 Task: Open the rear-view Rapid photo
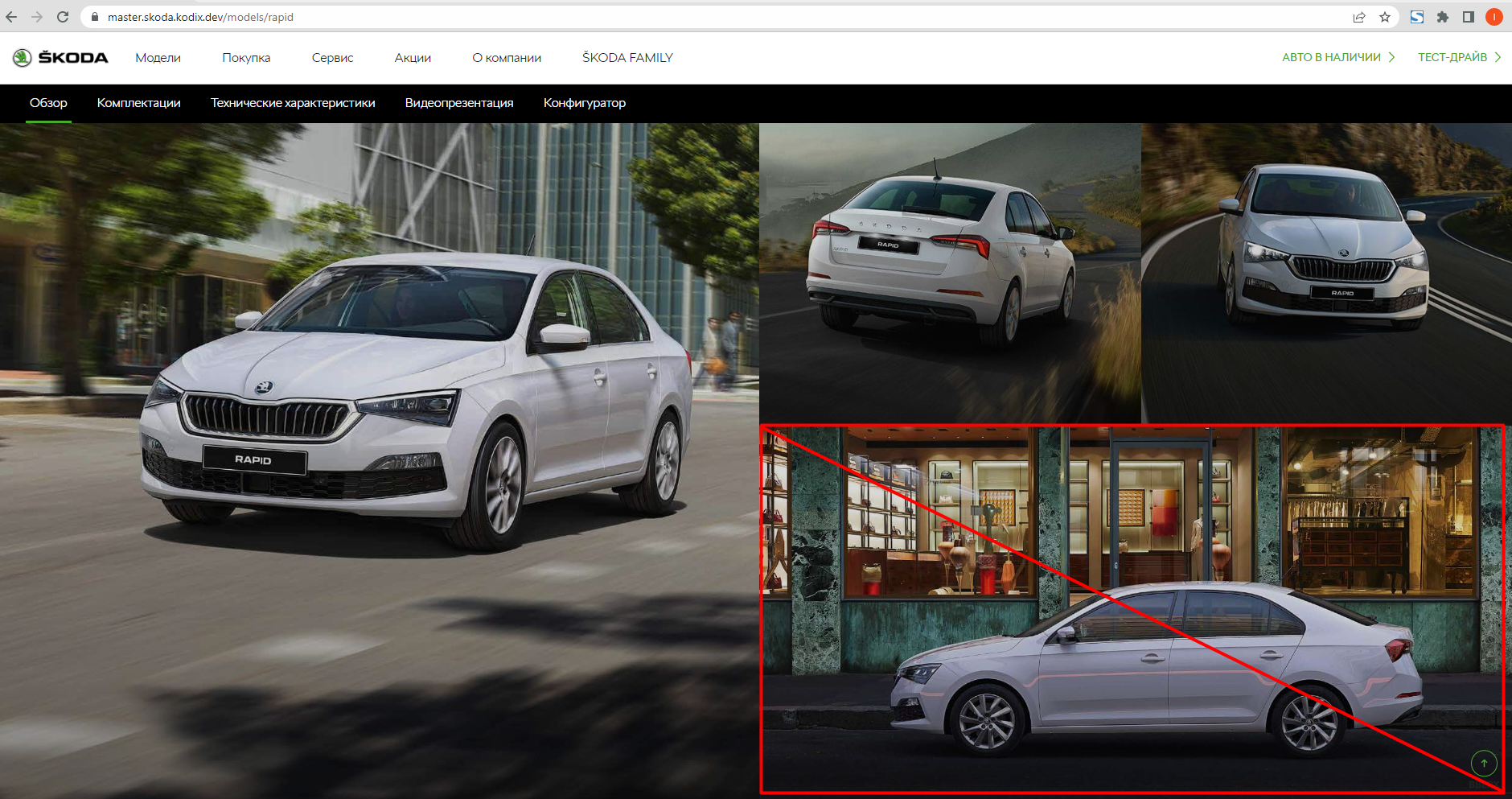pyautogui.click(x=950, y=273)
